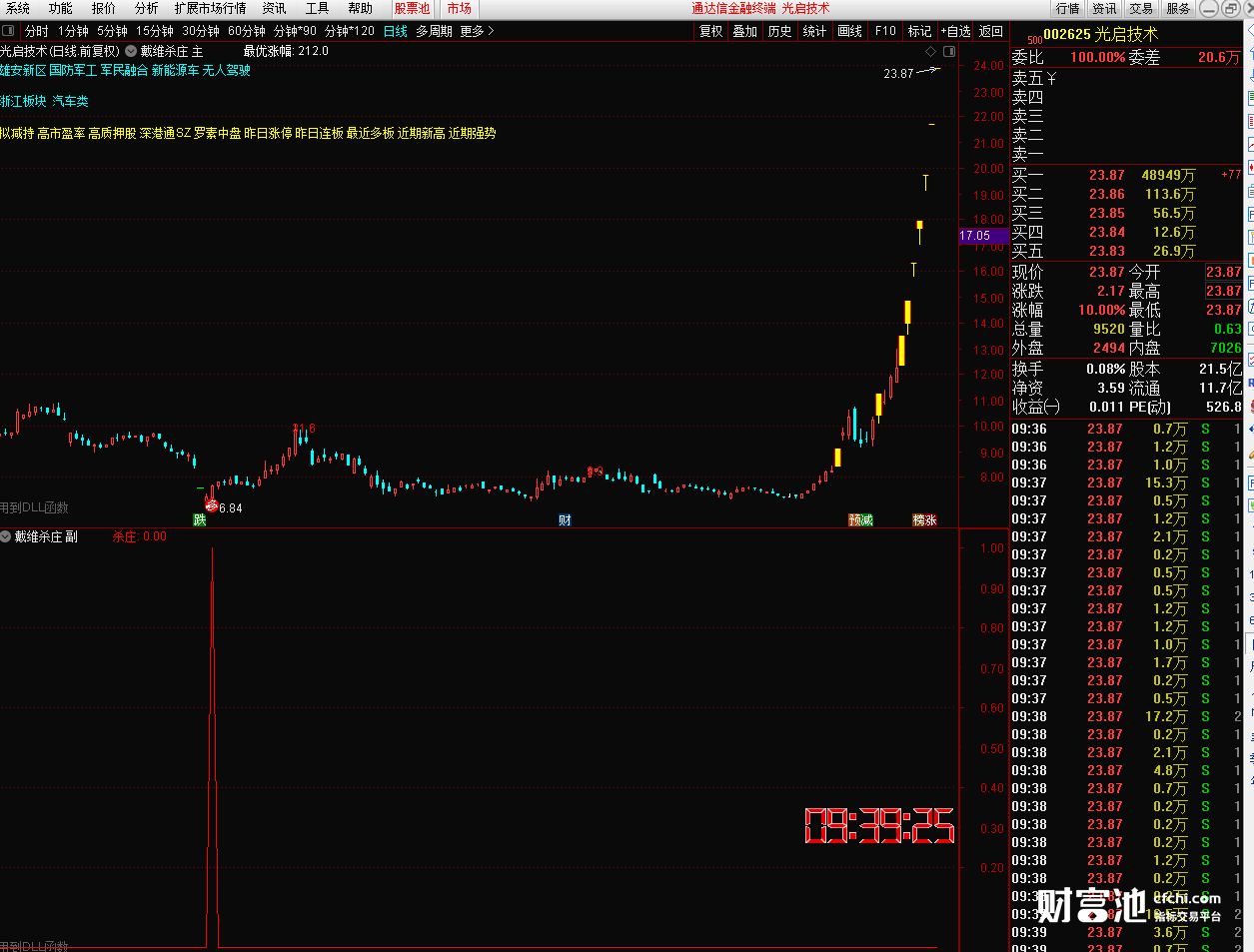Viewport: 1254px width, 952px height.
Task: Switch to 5分钟 period
Action: (x=112, y=31)
